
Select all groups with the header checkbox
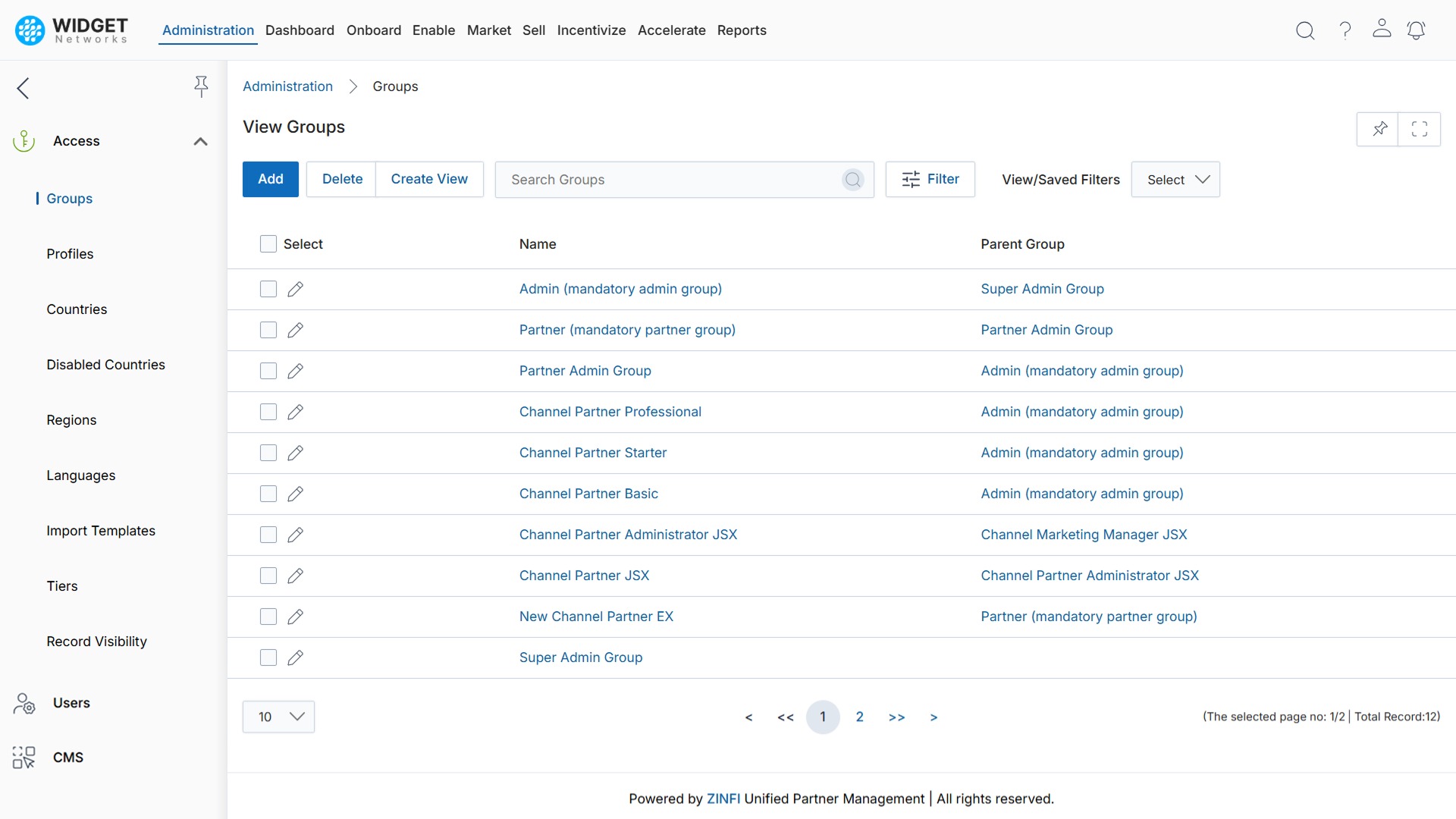[268, 243]
